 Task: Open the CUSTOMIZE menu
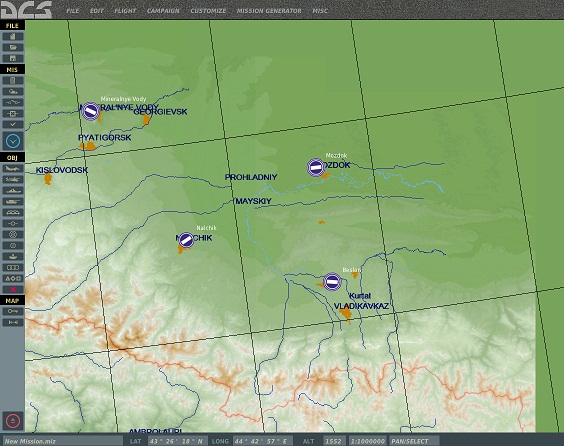point(208,11)
